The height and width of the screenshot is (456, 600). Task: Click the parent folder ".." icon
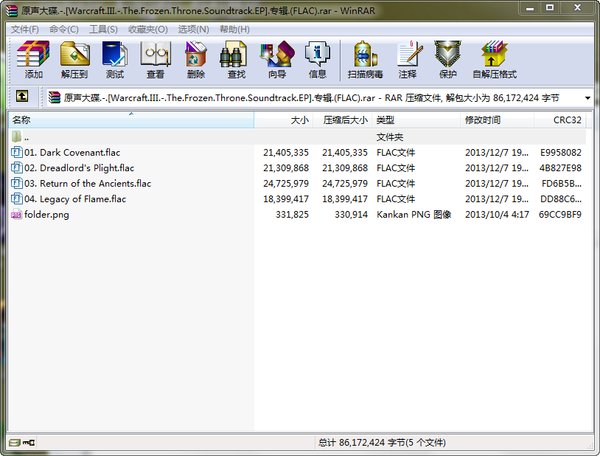(16, 137)
